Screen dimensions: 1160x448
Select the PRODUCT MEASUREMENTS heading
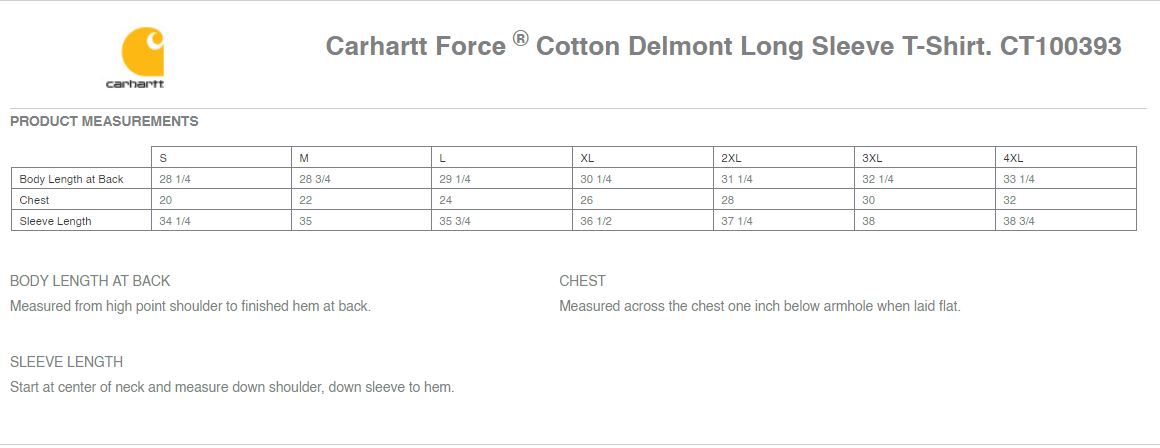click(x=104, y=121)
